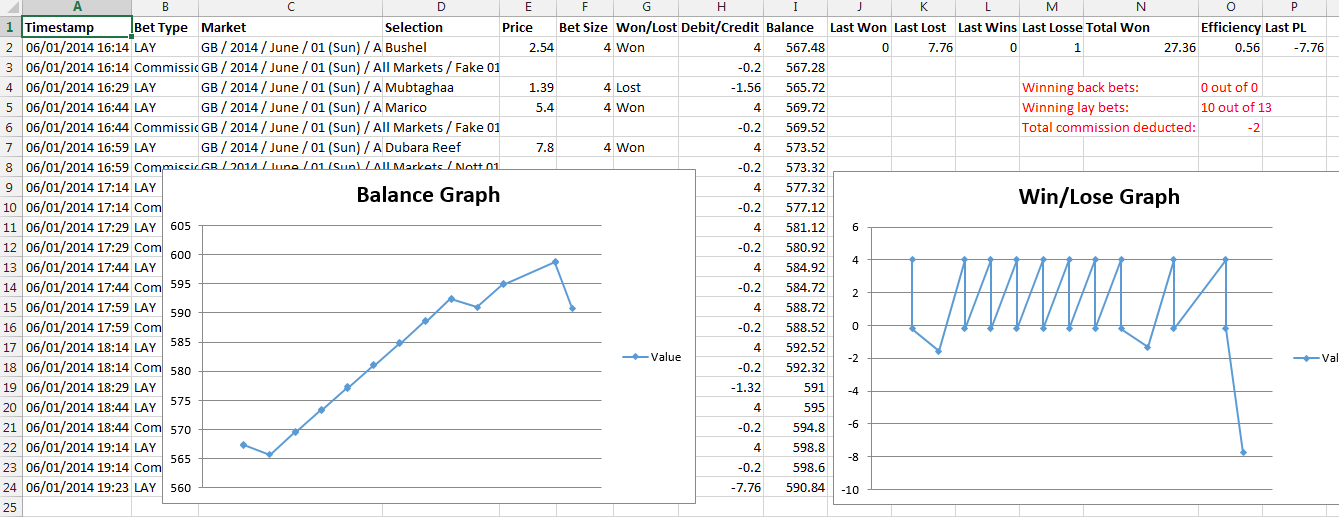Click the 10 out of 13 value
The height and width of the screenshot is (517, 1339).
point(1236,107)
